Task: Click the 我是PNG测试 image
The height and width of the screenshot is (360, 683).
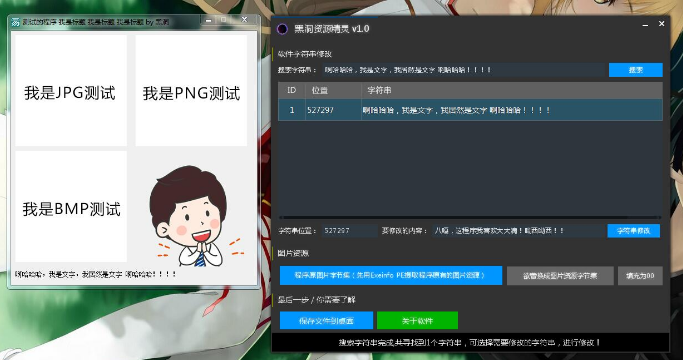Action: (x=191, y=91)
